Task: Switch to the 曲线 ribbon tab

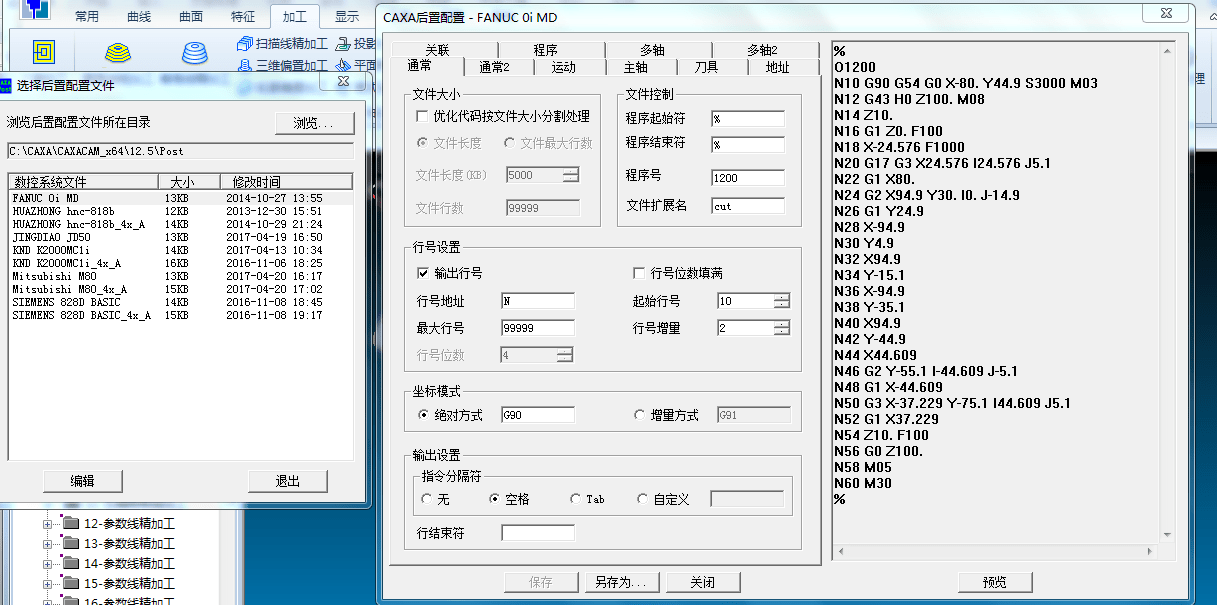Action: click(x=140, y=16)
